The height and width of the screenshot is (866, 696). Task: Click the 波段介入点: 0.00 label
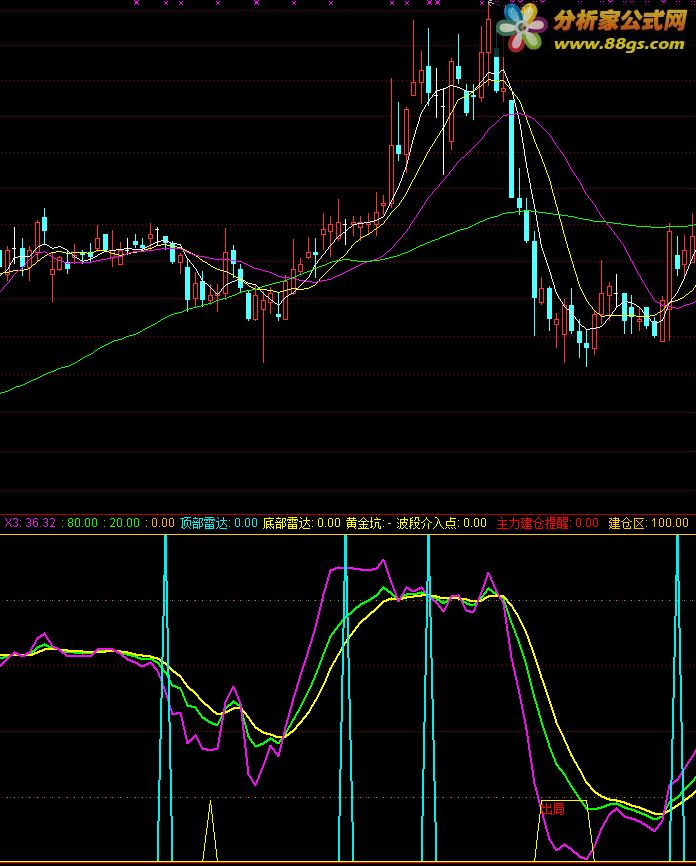(441, 522)
